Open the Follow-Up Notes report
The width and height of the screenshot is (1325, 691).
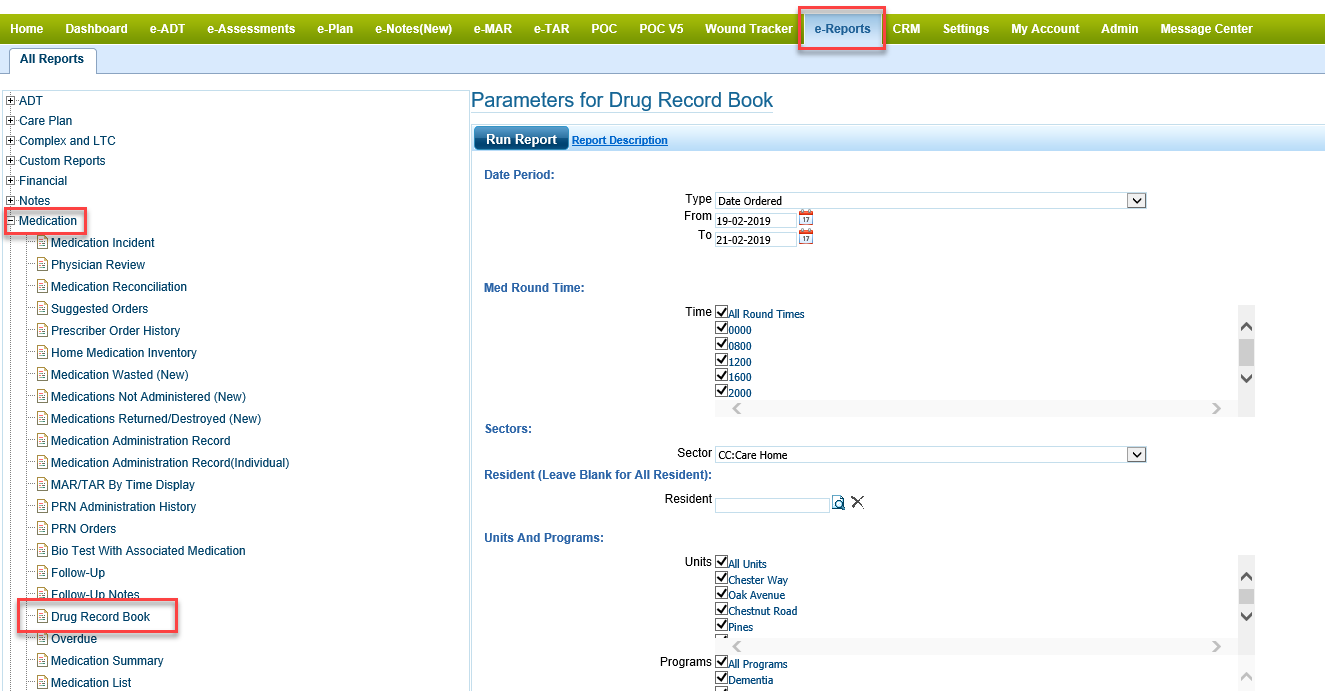coord(95,594)
